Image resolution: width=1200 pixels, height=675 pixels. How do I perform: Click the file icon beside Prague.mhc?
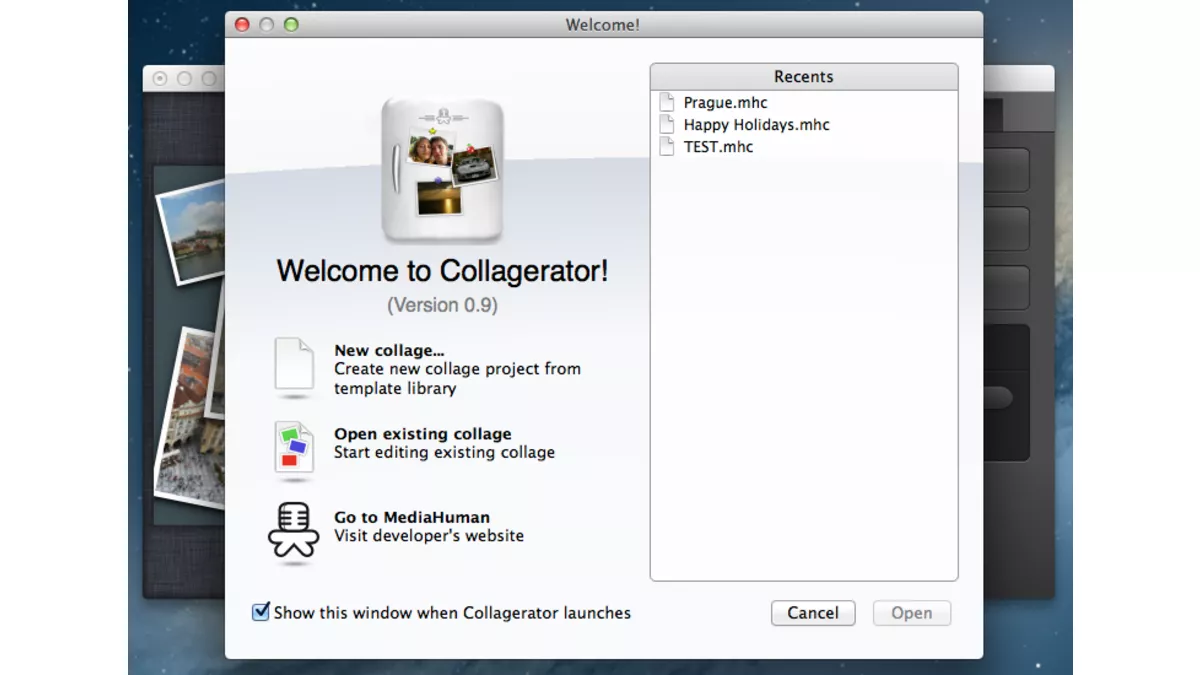668,102
